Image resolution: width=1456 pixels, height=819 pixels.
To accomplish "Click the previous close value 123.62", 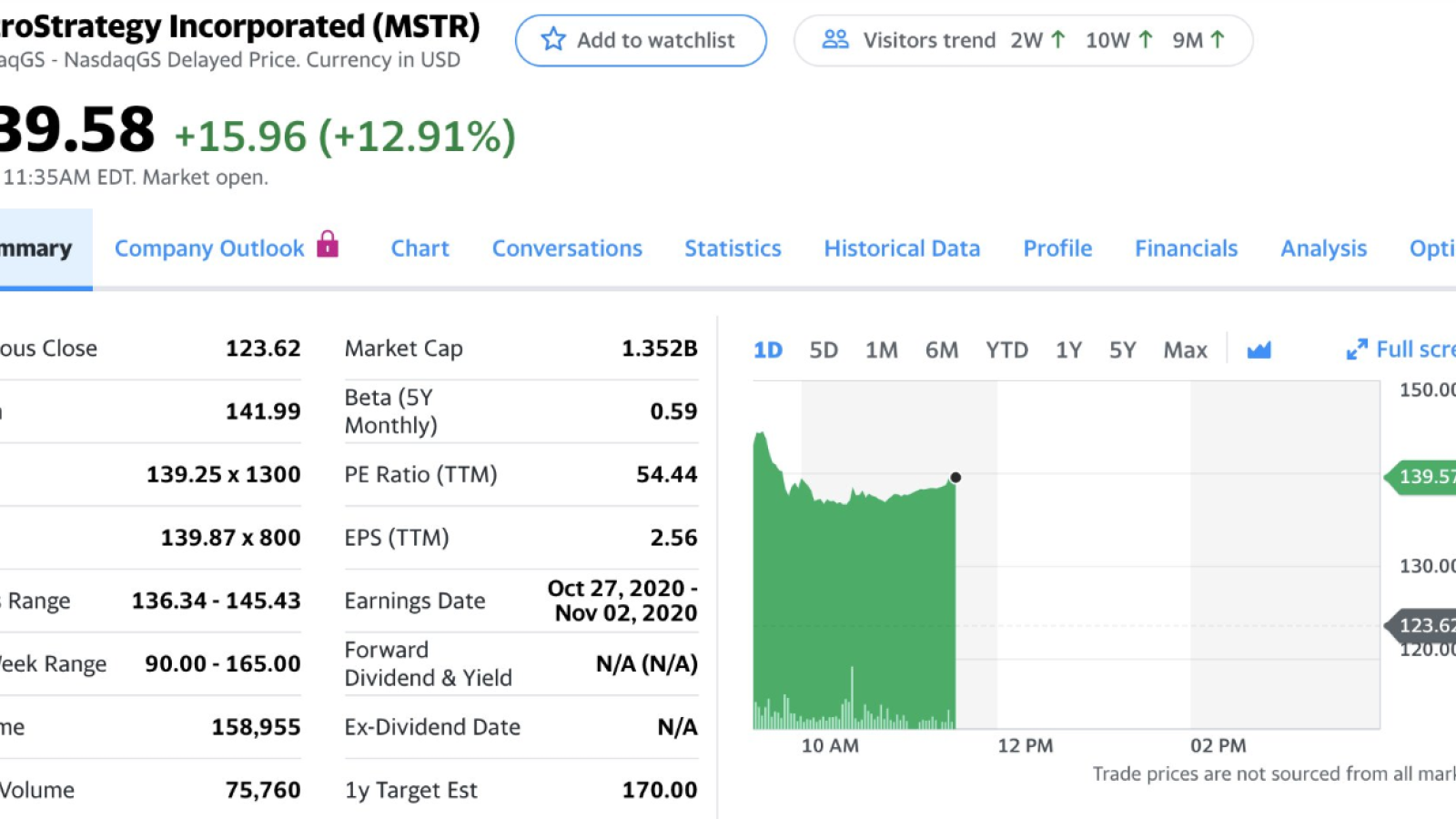I will click(x=263, y=349).
